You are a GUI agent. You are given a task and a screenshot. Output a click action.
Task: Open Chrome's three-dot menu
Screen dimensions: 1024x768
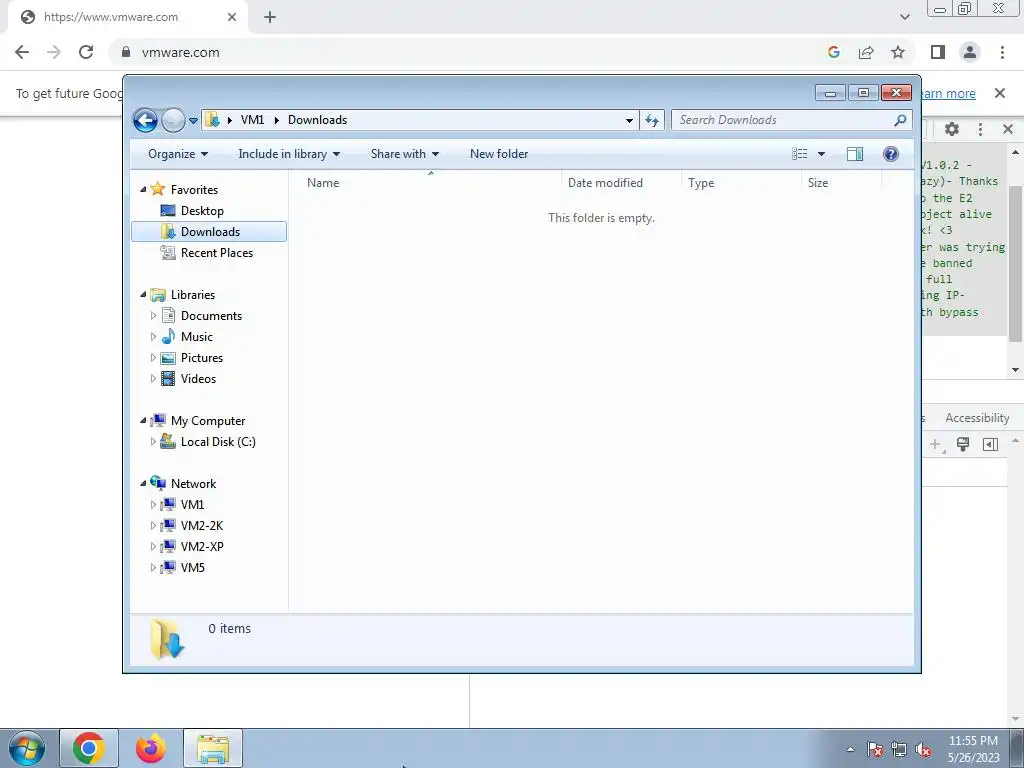click(1002, 52)
